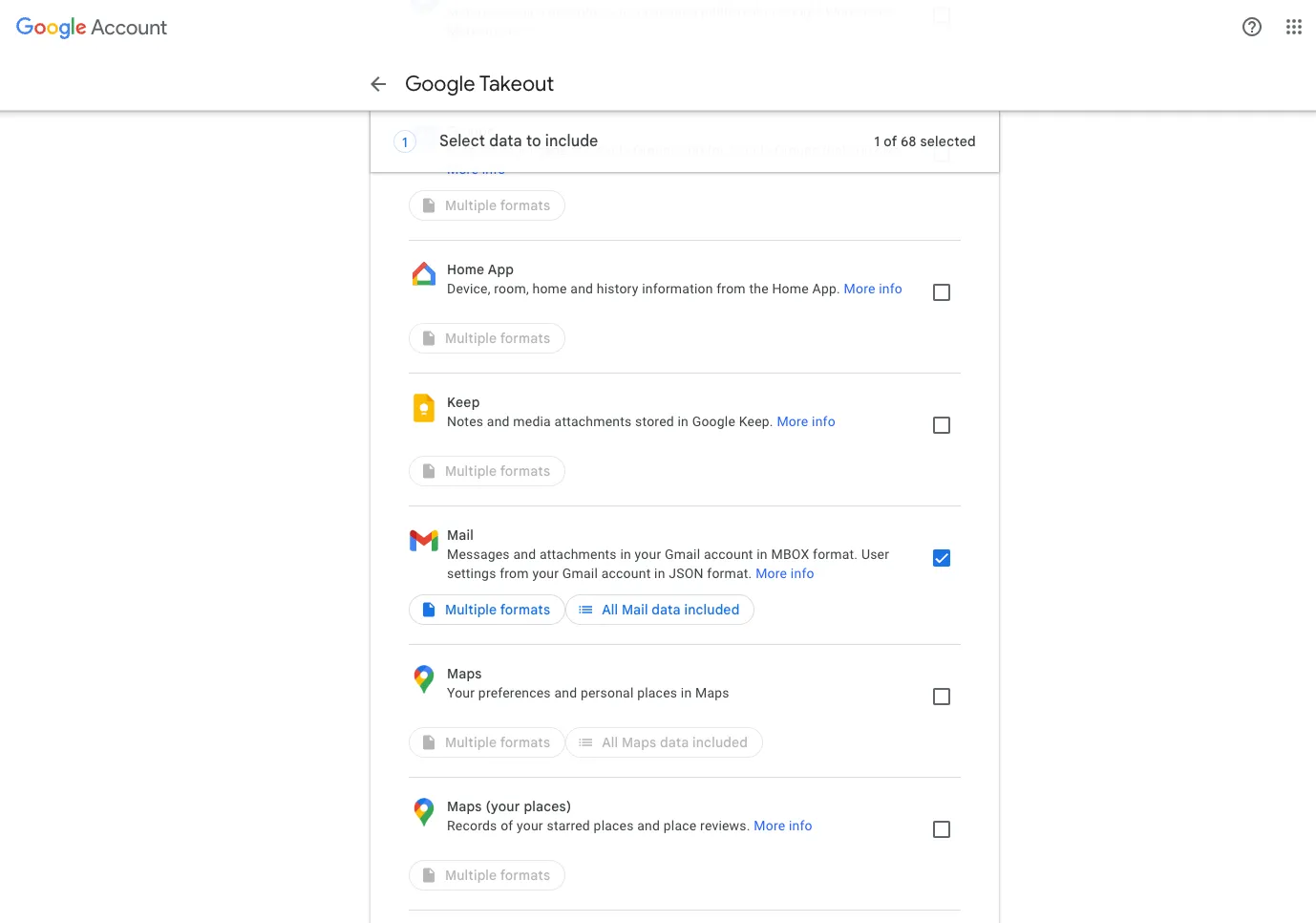
Task: Open More info link for Keep
Action: (x=806, y=421)
